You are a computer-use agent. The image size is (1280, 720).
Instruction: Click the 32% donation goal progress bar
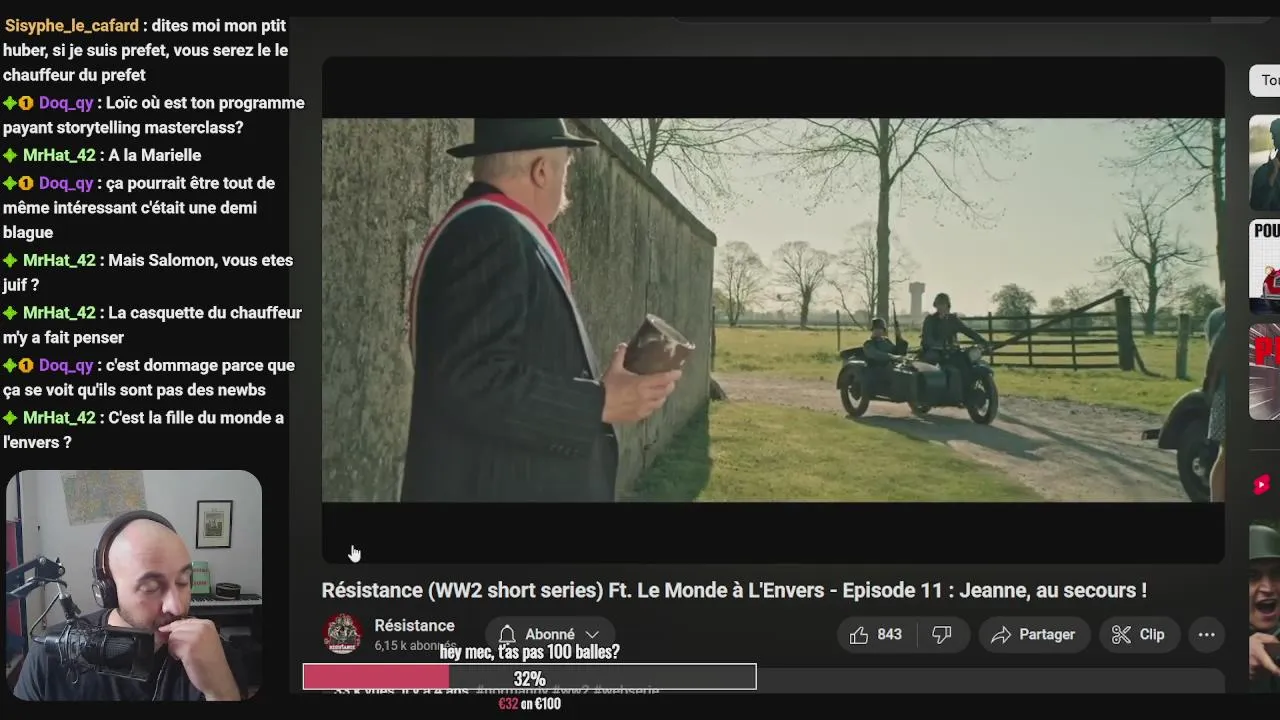(529, 678)
